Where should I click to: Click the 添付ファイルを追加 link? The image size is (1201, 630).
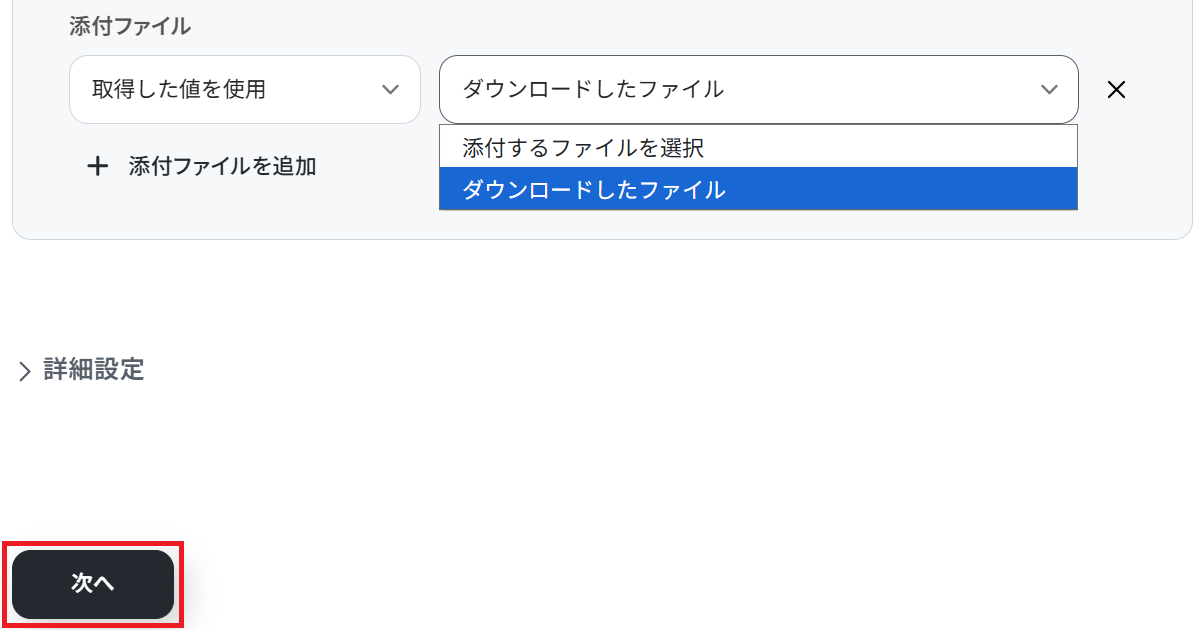[x=222, y=166]
